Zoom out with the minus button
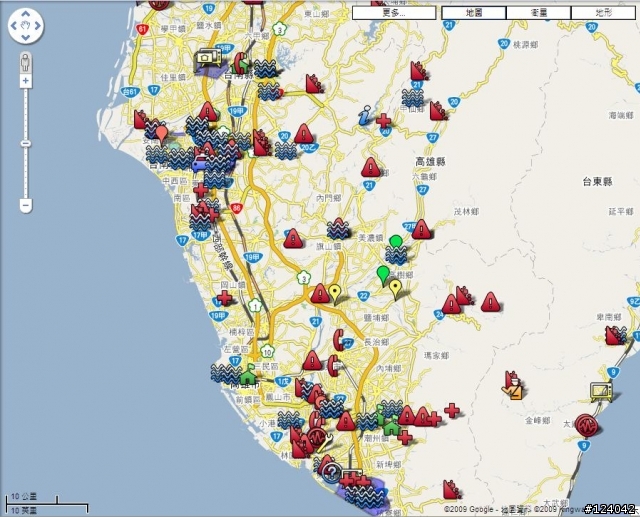Viewport: 640px width, 517px height. 25,205
